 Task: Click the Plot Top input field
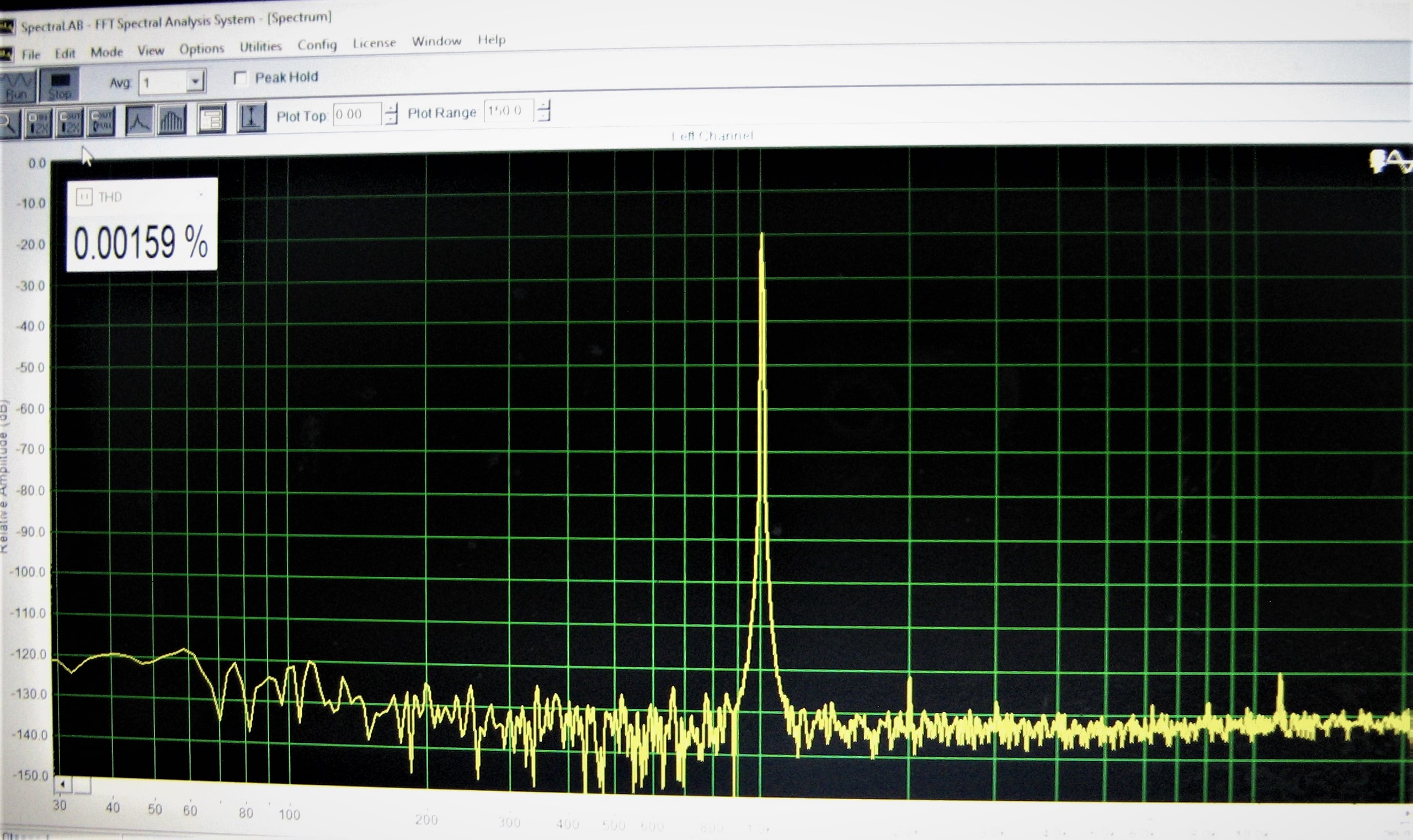point(357,114)
